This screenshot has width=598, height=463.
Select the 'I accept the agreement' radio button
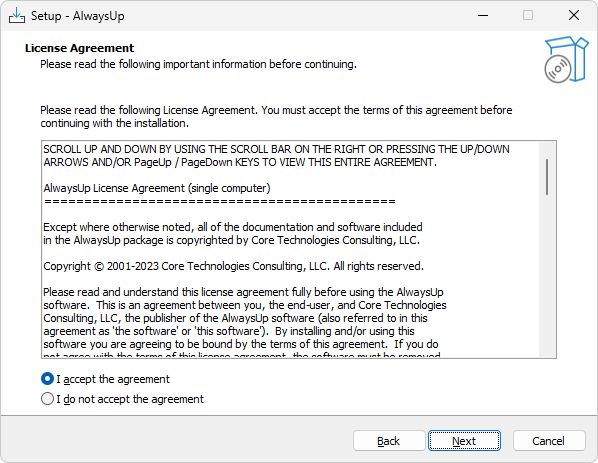47,379
